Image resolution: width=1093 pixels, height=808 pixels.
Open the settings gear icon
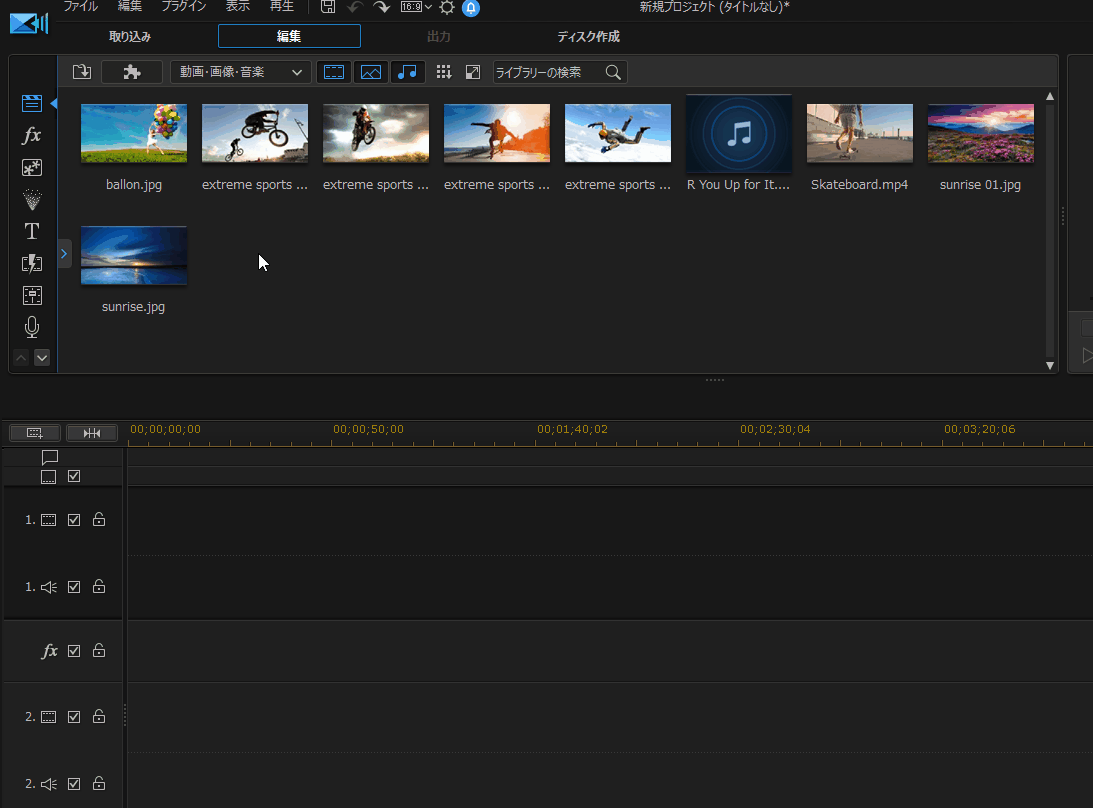pyautogui.click(x=447, y=8)
